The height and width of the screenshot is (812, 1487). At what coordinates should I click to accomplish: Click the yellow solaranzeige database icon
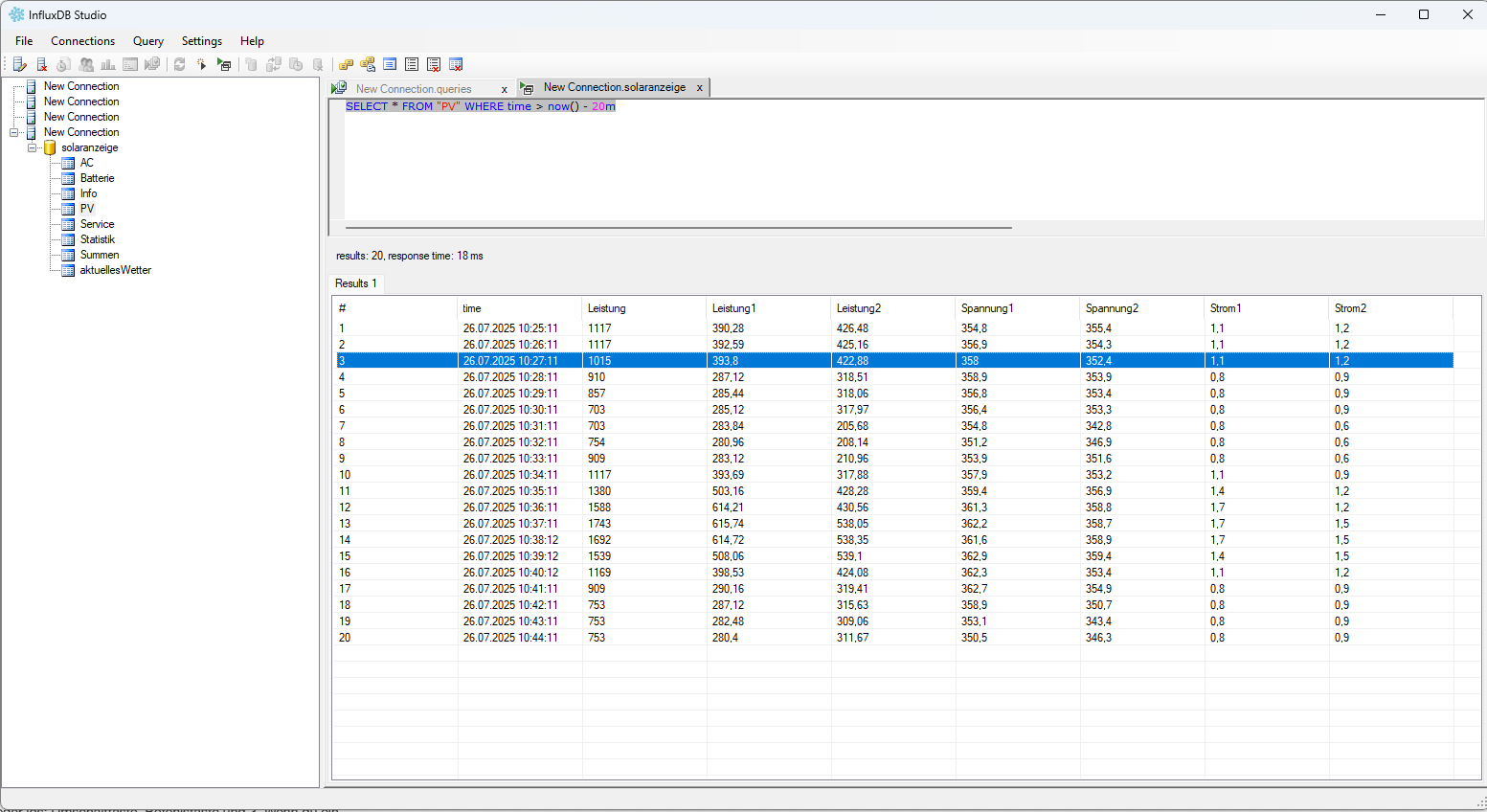[50, 147]
